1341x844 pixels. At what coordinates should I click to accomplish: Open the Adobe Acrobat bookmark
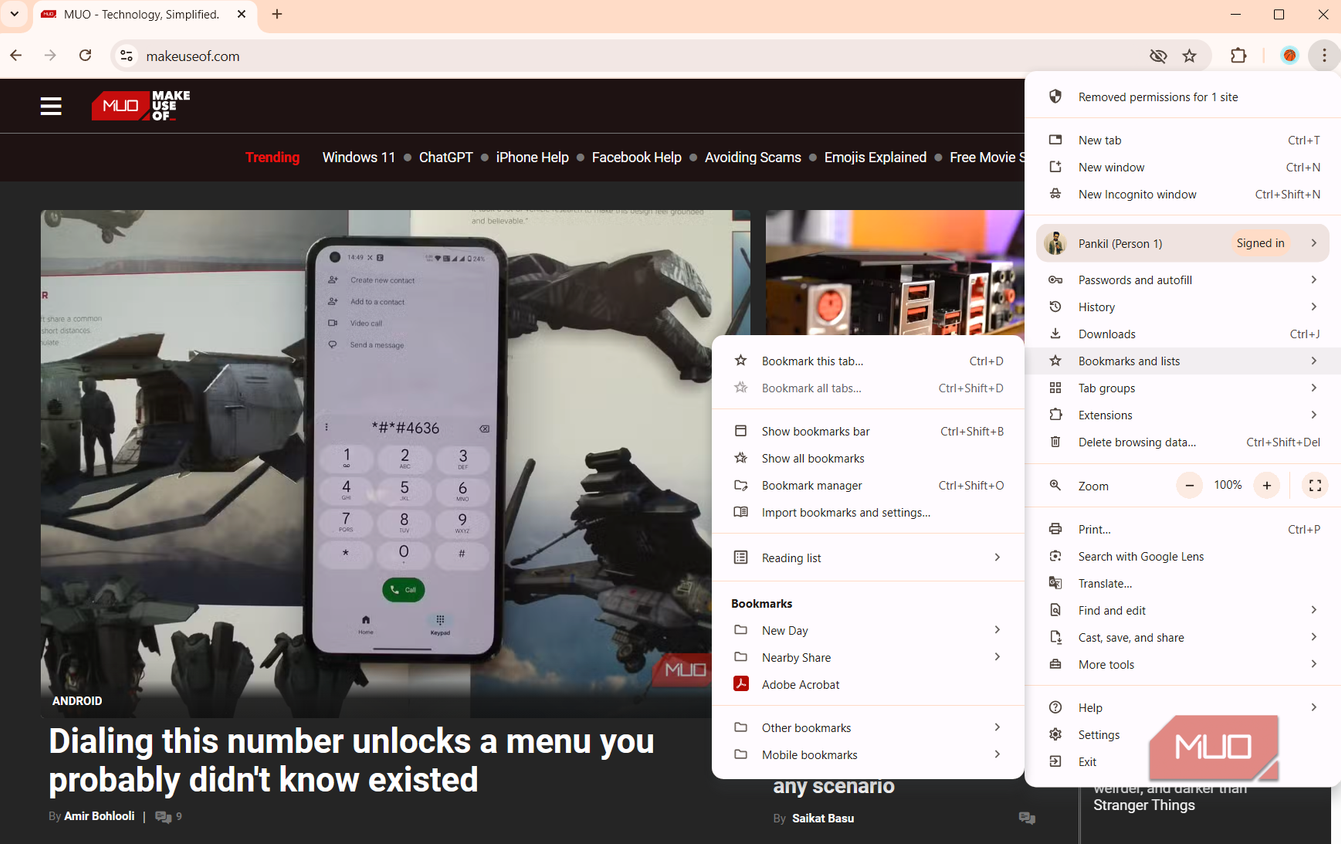click(867, 685)
